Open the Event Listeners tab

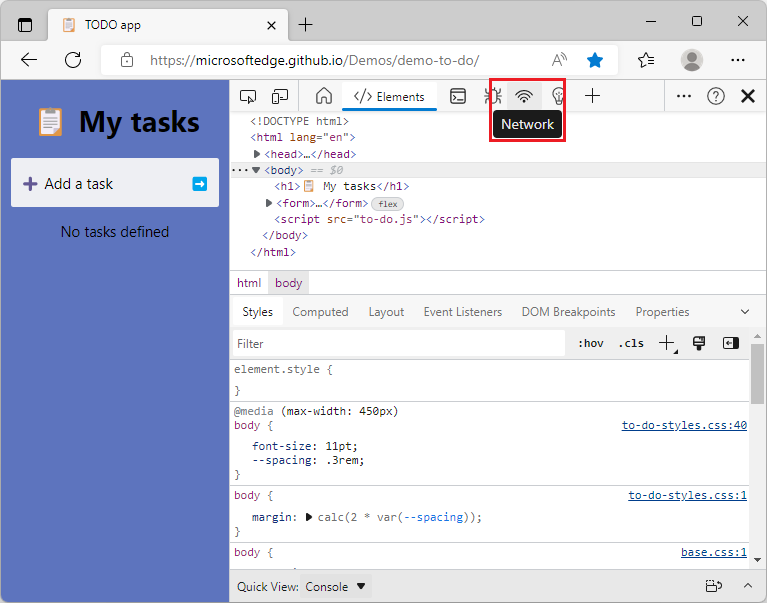pos(463,312)
